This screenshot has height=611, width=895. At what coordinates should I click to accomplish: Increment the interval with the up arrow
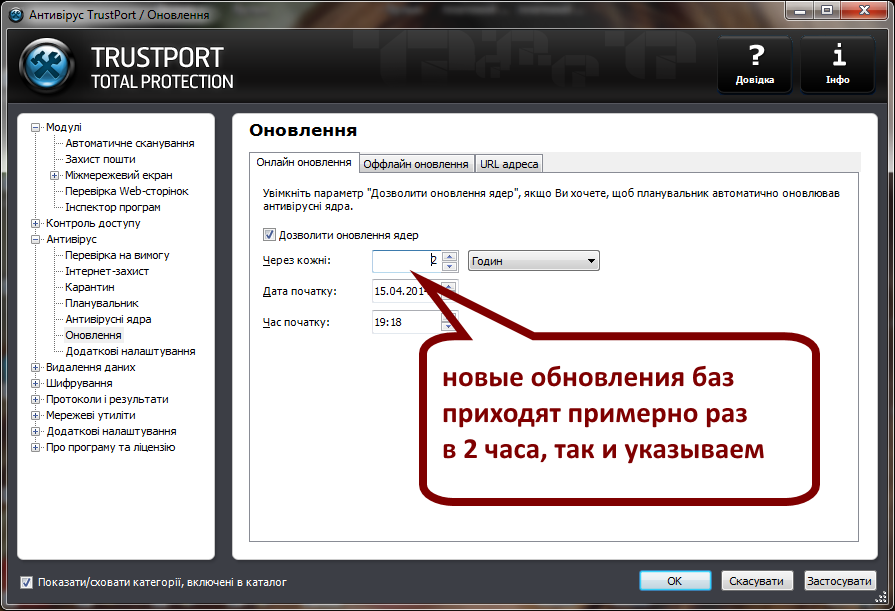click(x=450, y=255)
